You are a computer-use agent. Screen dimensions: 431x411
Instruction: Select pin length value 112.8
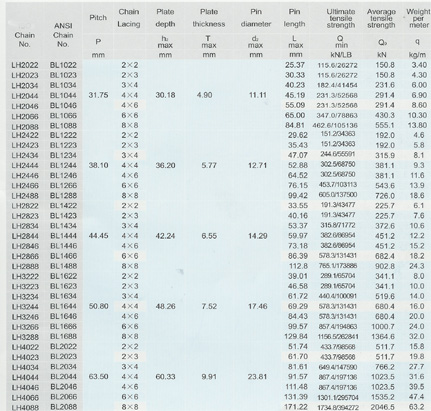pyautogui.click(x=298, y=266)
